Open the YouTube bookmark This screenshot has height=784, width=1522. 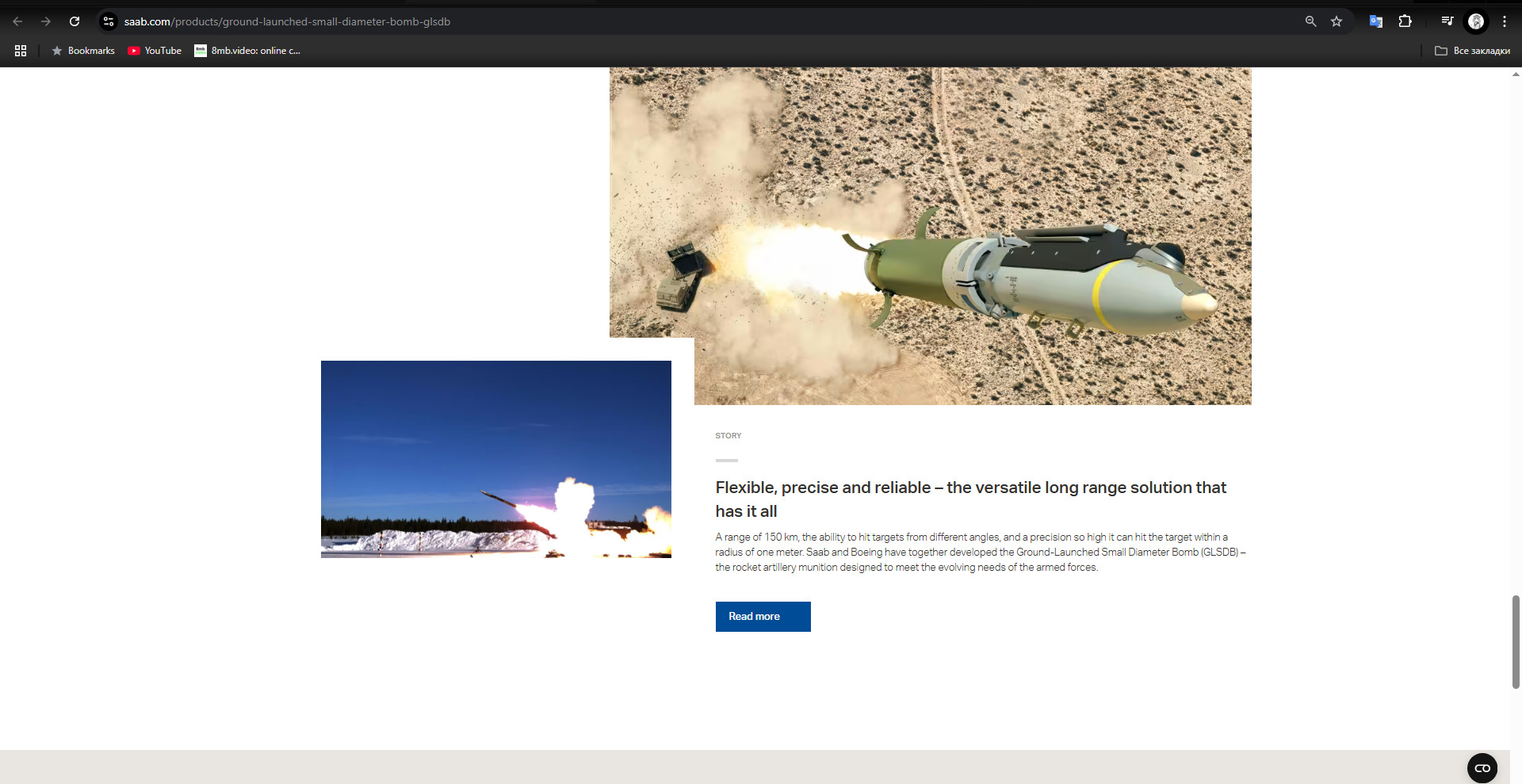(x=155, y=51)
